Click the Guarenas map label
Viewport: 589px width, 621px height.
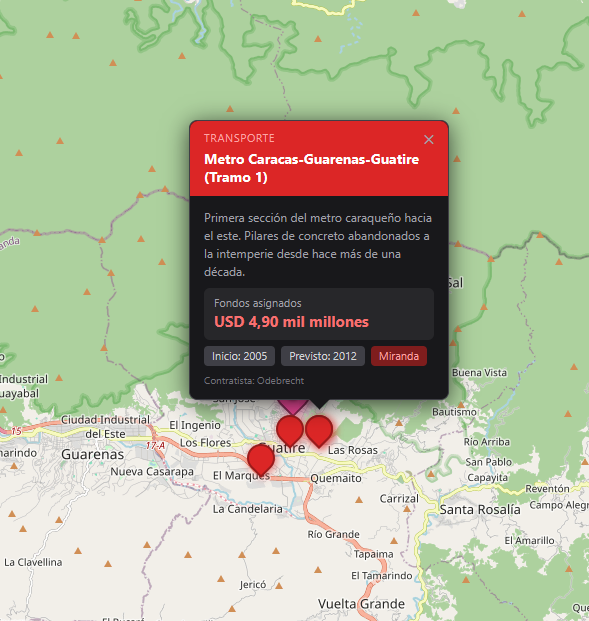coord(93,454)
